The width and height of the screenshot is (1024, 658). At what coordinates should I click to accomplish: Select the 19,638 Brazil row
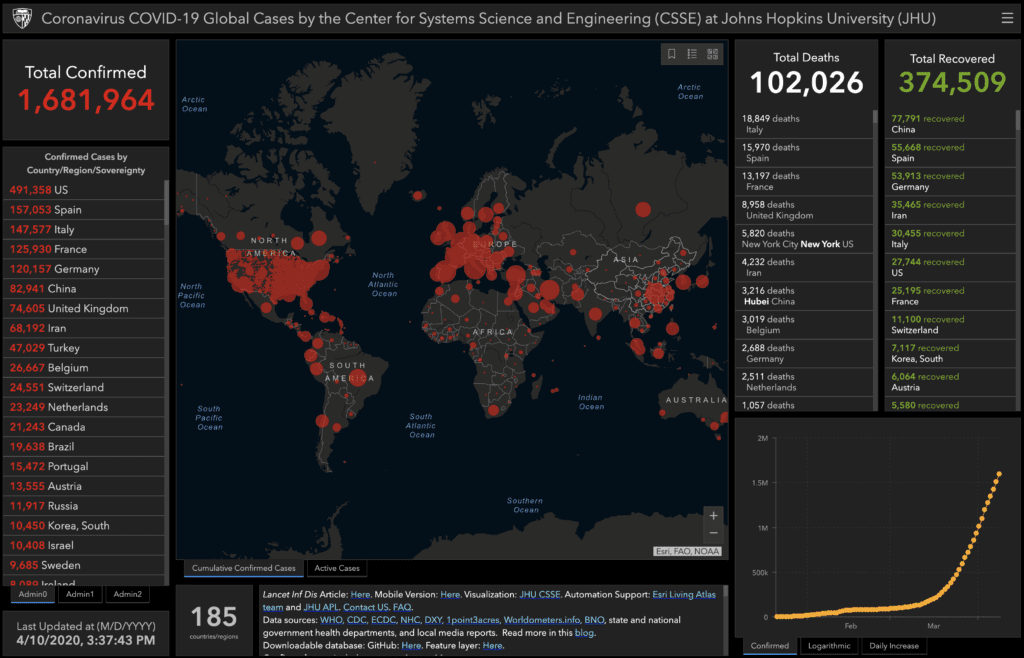point(84,446)
